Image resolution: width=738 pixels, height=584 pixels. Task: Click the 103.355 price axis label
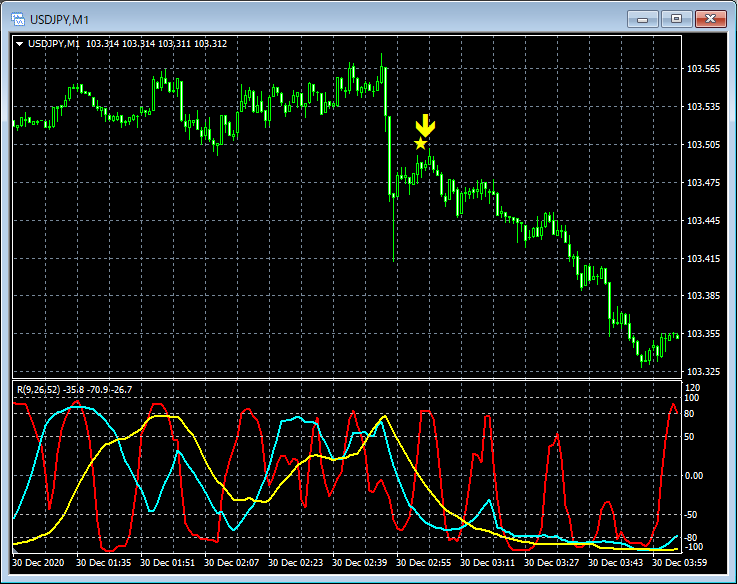[x=704, y=334]
